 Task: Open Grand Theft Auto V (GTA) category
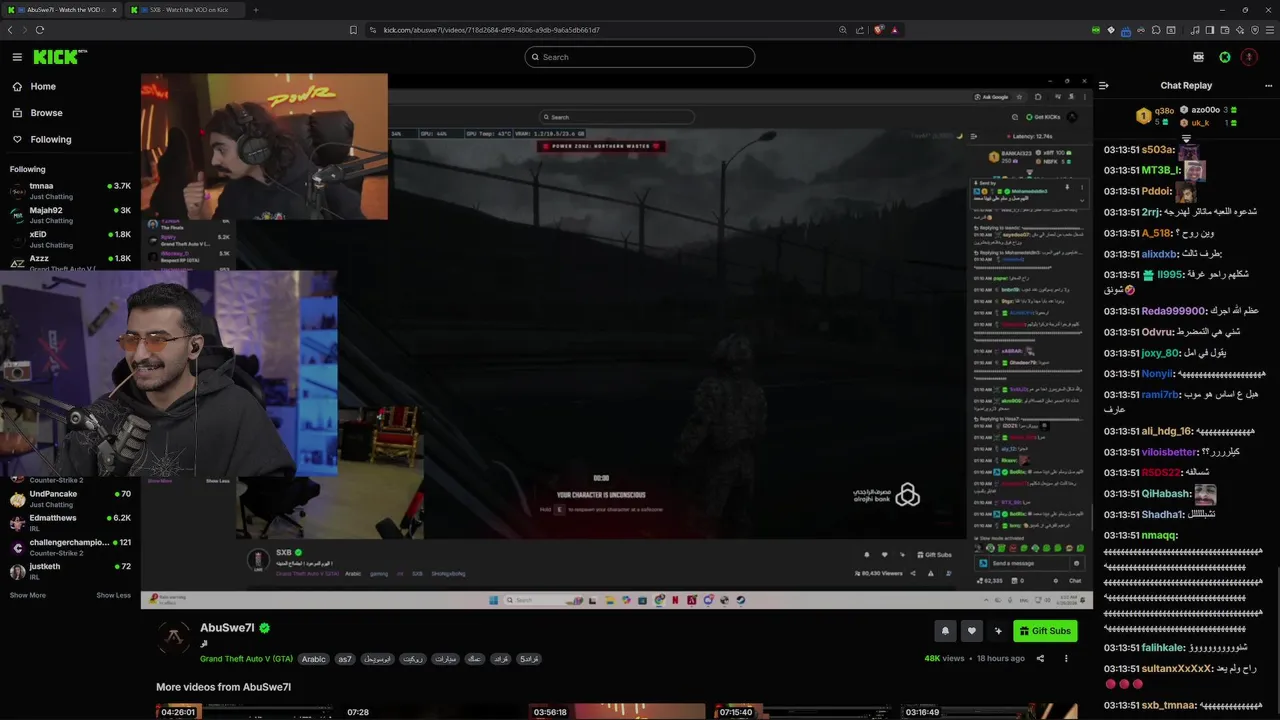click(246, 659)
